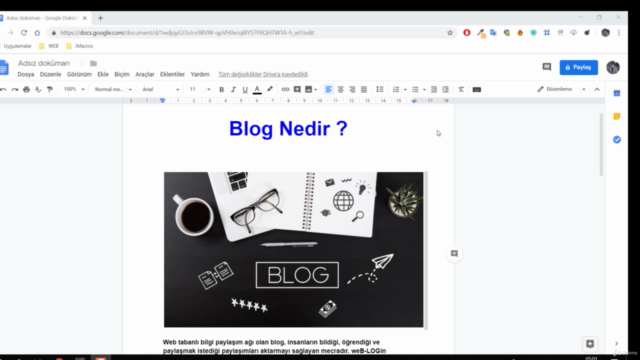The width and height of the screenshot is (640, 360).
Task: Open line spacing options
Action: pyautogui.click(x=380, y=89)
